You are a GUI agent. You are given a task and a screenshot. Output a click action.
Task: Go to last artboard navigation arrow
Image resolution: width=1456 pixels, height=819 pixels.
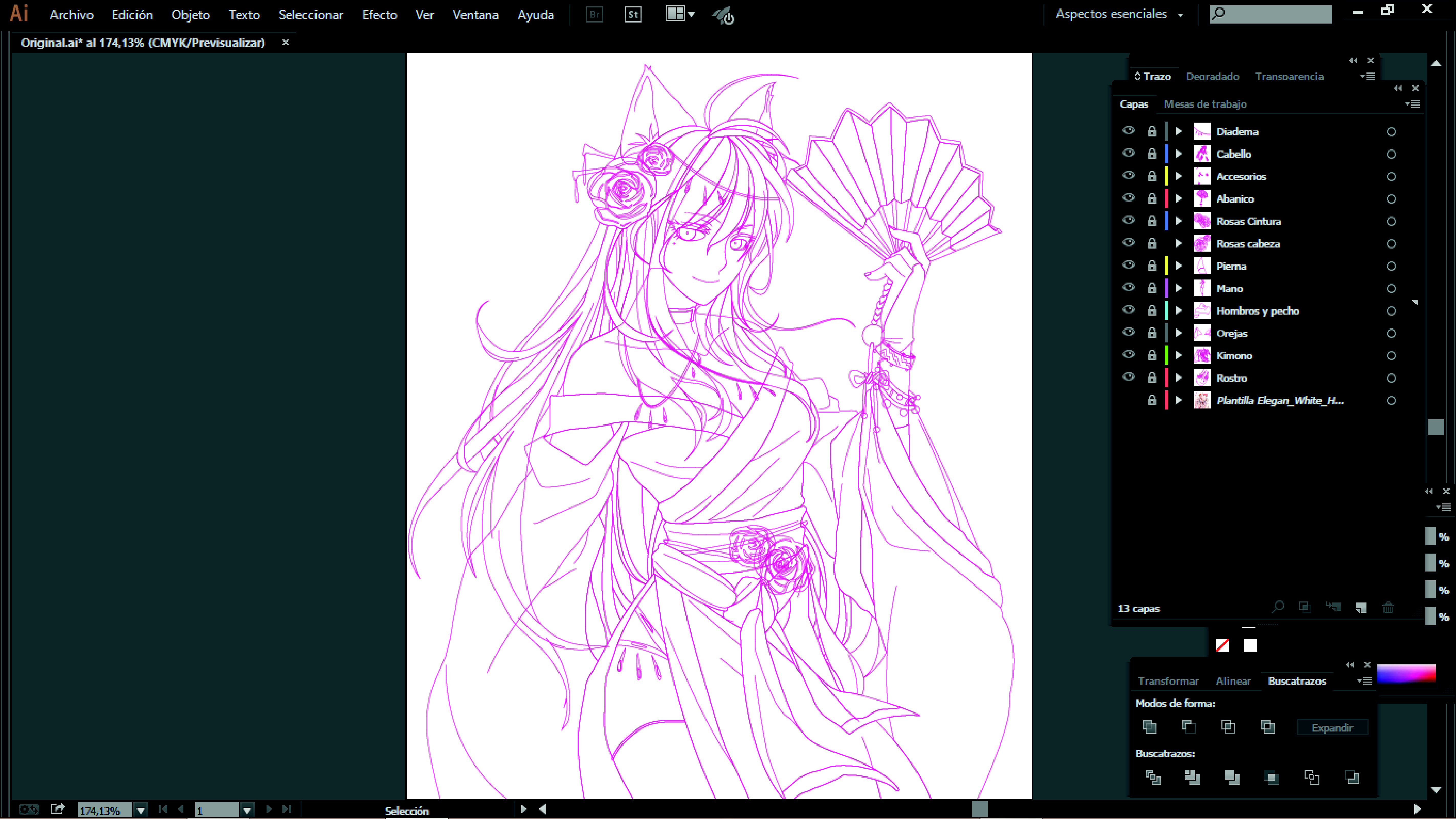[x=286, y=809]
